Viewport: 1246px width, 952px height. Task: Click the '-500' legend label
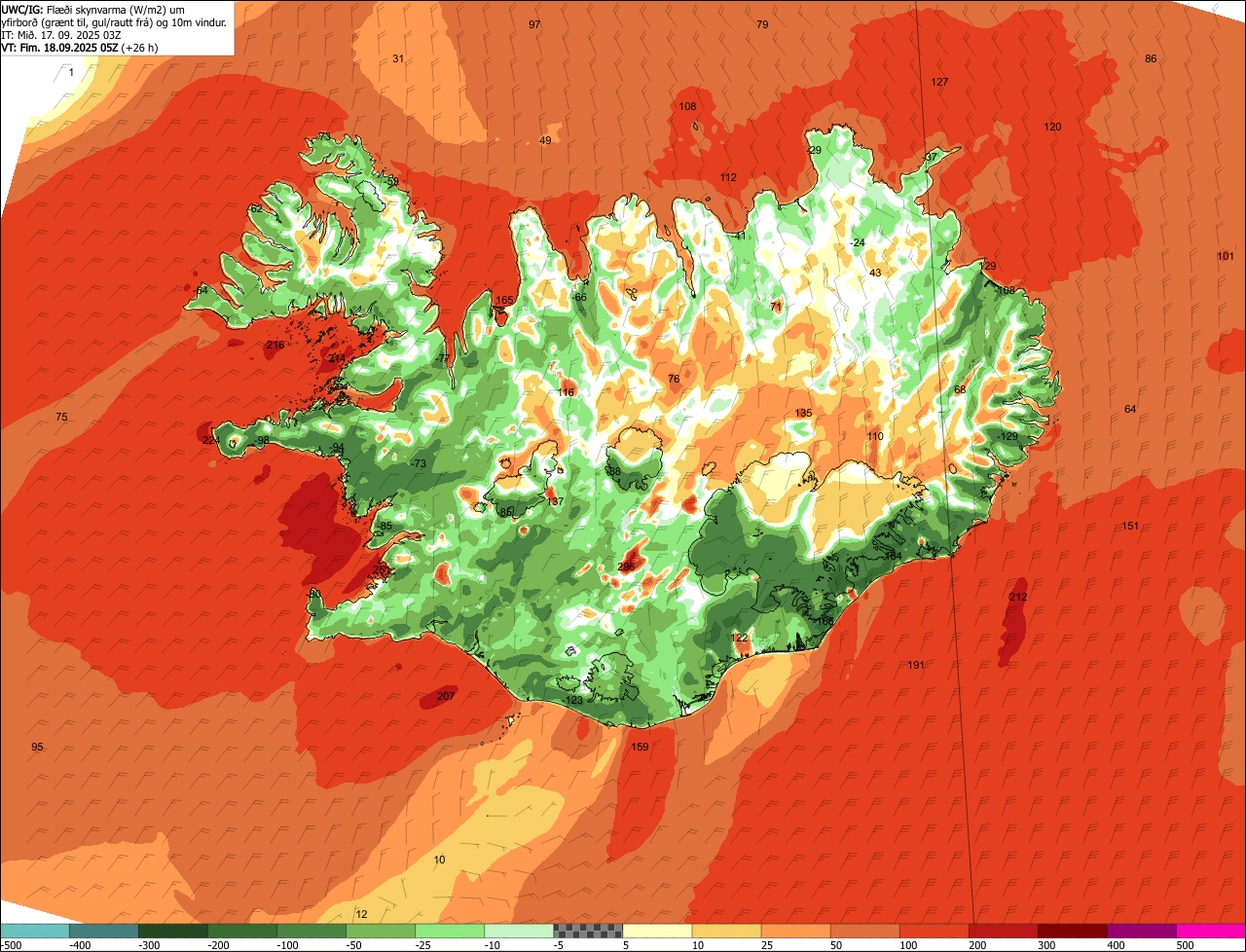point(11,945)
